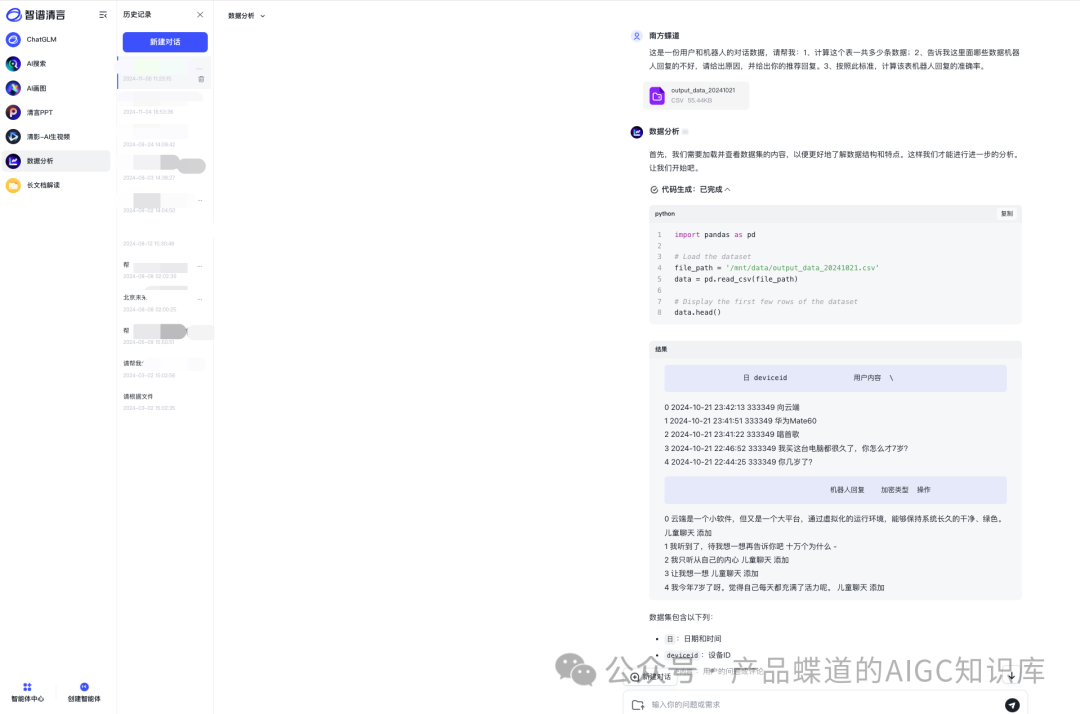Click the 智谱清言 logo
1080x714 pixels.
[36, 14]
